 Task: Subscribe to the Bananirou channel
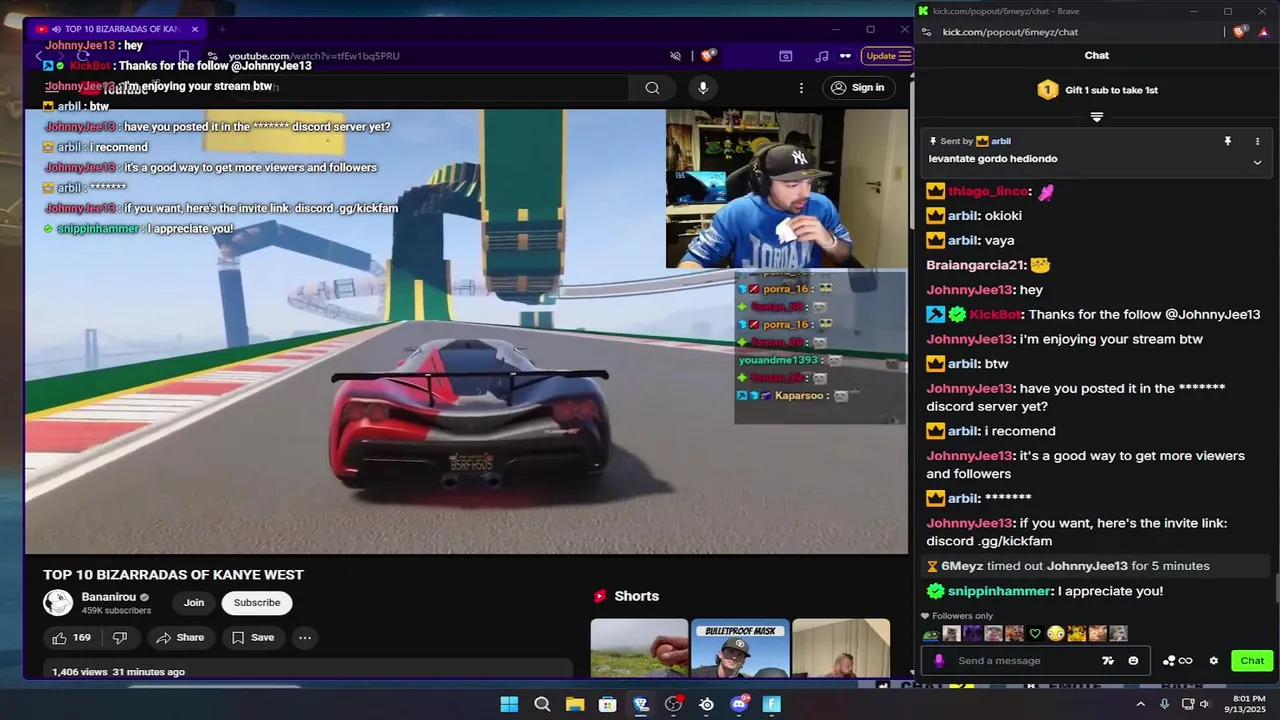pos(257,603)
